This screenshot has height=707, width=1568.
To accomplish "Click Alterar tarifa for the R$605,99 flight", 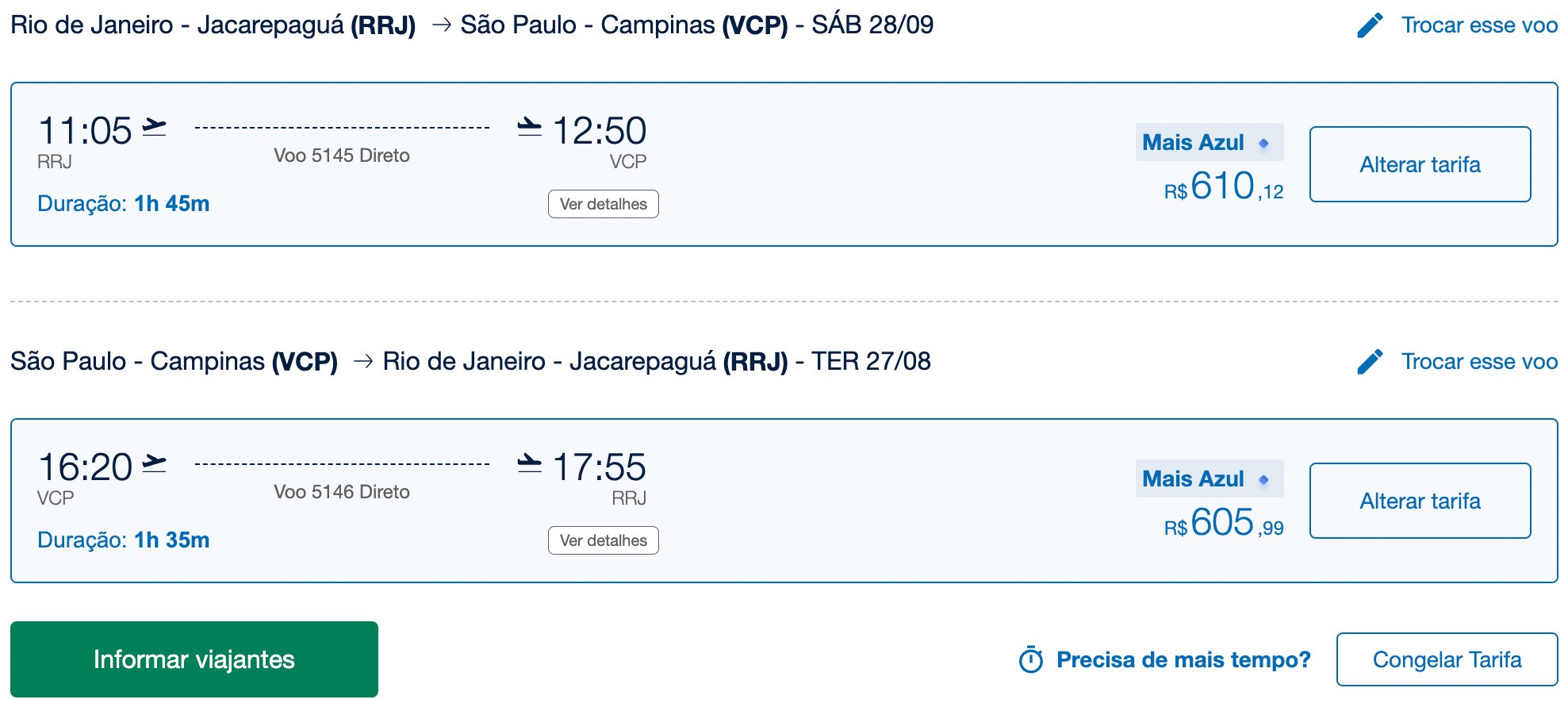I will 1420,501.
